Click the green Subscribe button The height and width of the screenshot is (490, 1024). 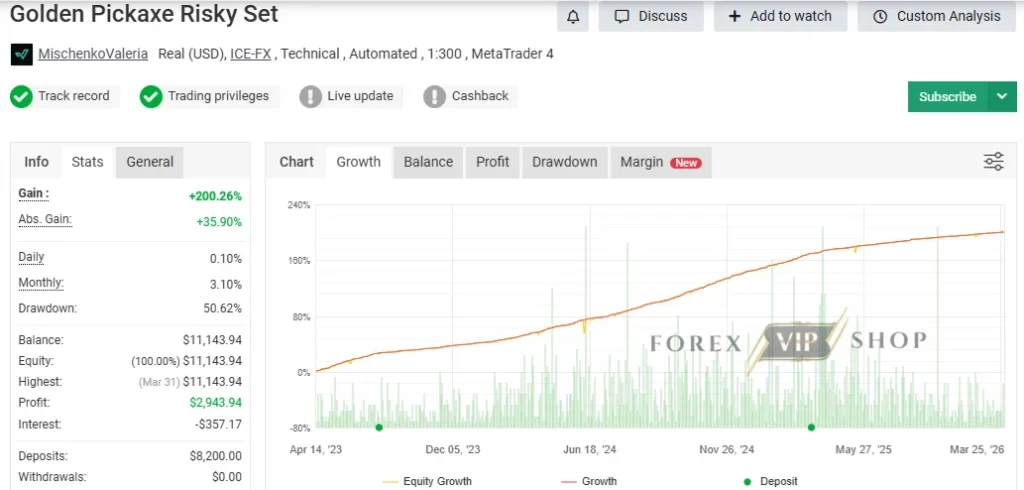[x=948, y=97]
